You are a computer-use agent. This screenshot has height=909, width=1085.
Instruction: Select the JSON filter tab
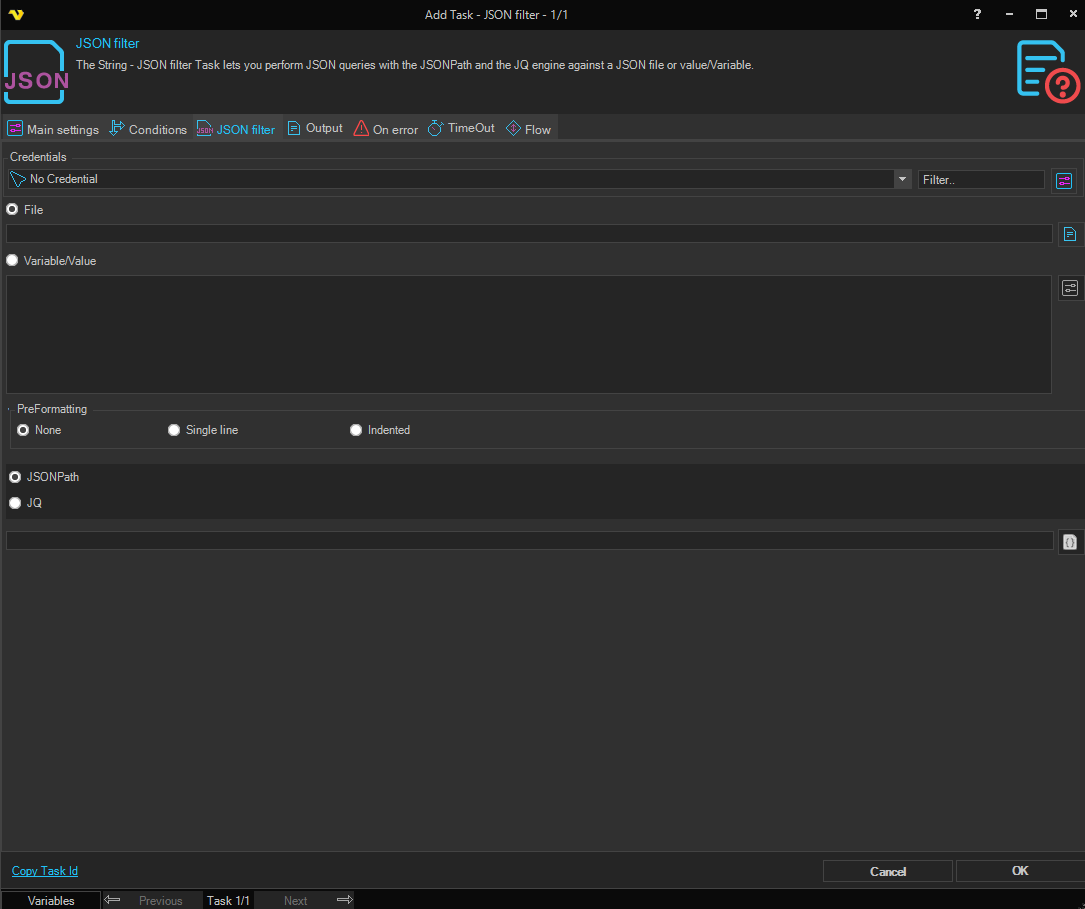click(236, 129)
